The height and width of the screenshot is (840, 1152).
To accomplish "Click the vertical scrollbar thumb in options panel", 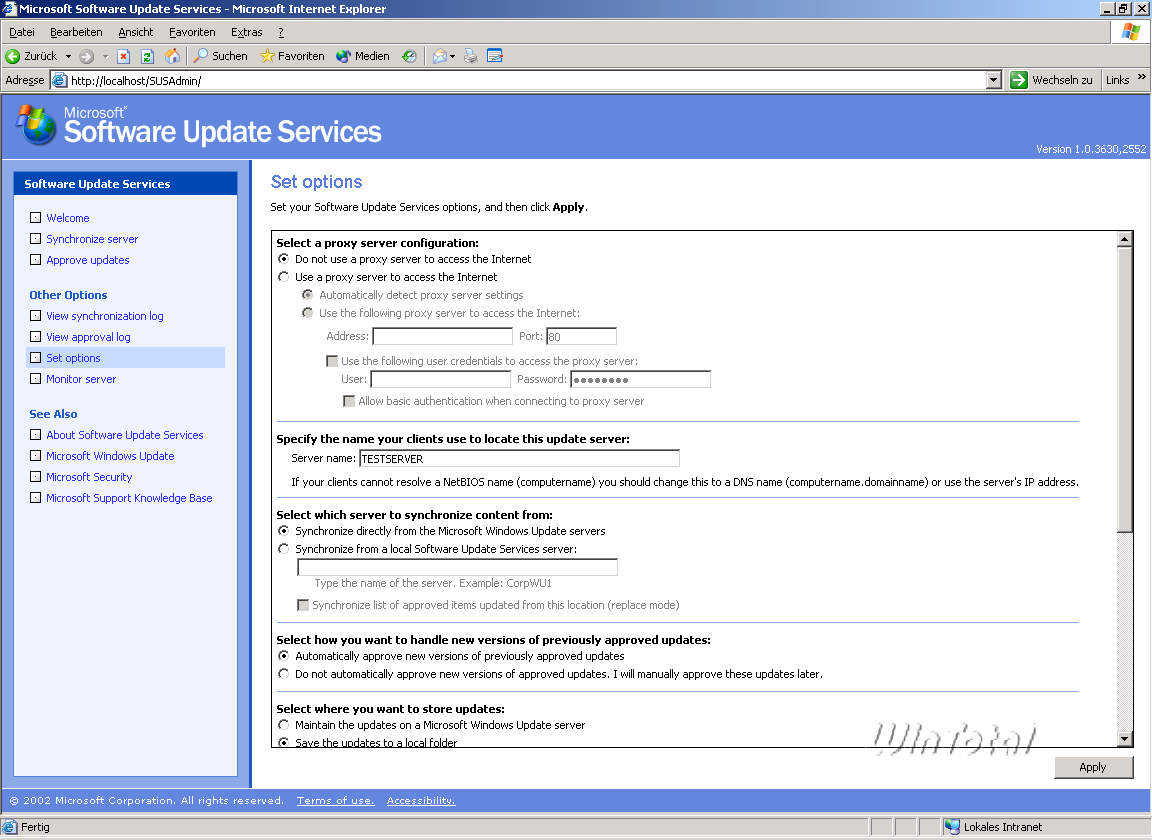I will [x=1124, y=390].
